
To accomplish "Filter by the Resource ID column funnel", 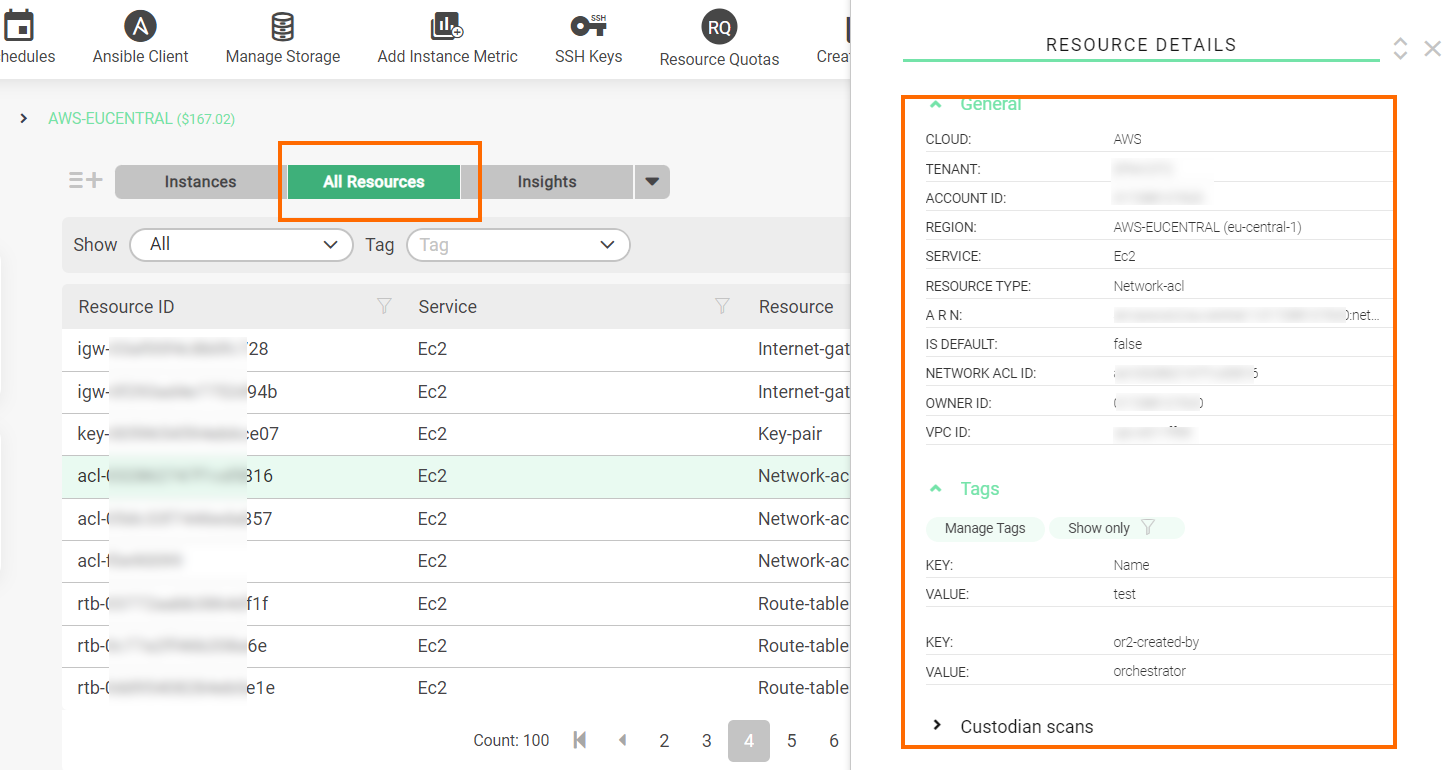I will (x=384, y=307).
